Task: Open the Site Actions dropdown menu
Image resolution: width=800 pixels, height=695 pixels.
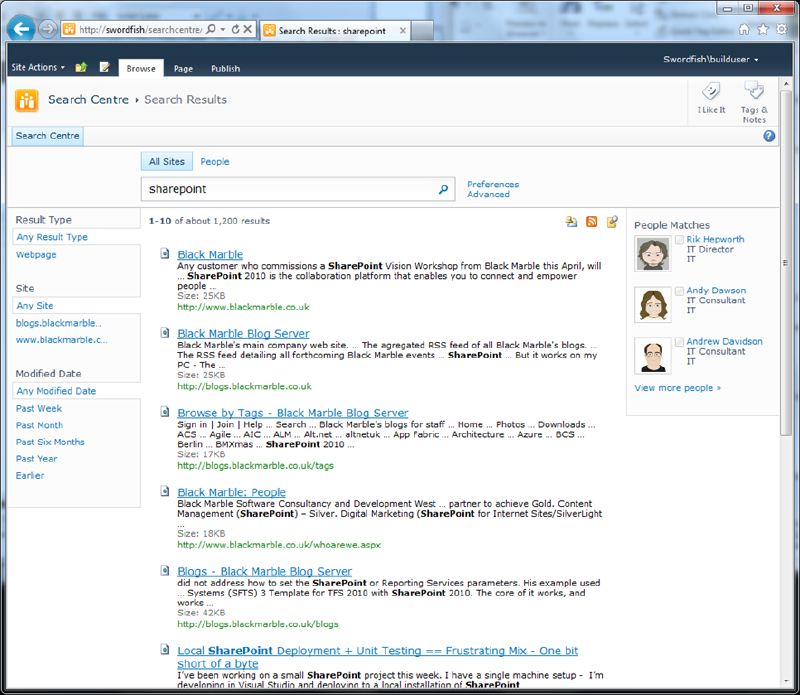Action: [38, 67]
